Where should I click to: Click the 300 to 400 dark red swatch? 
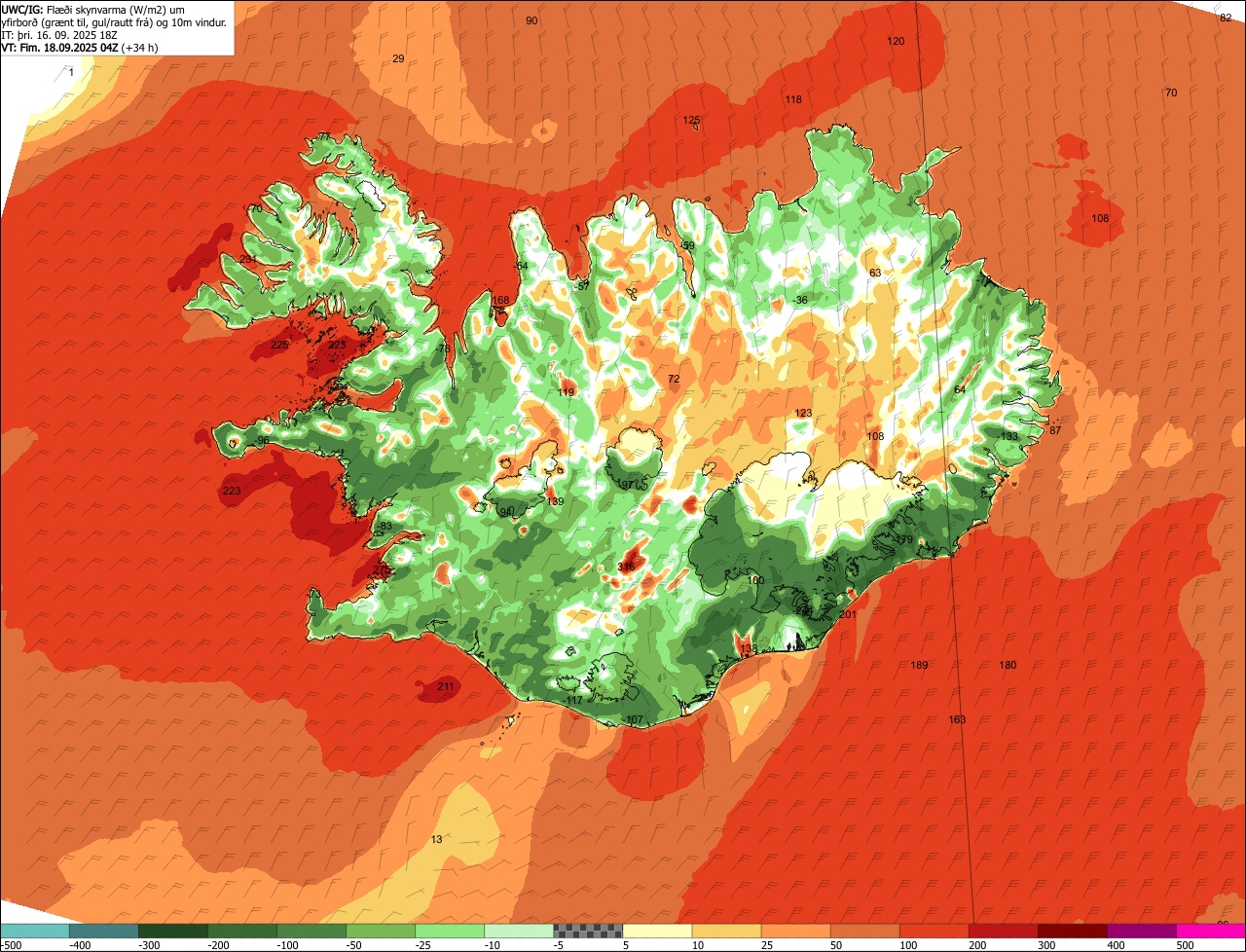(1073, 931)
